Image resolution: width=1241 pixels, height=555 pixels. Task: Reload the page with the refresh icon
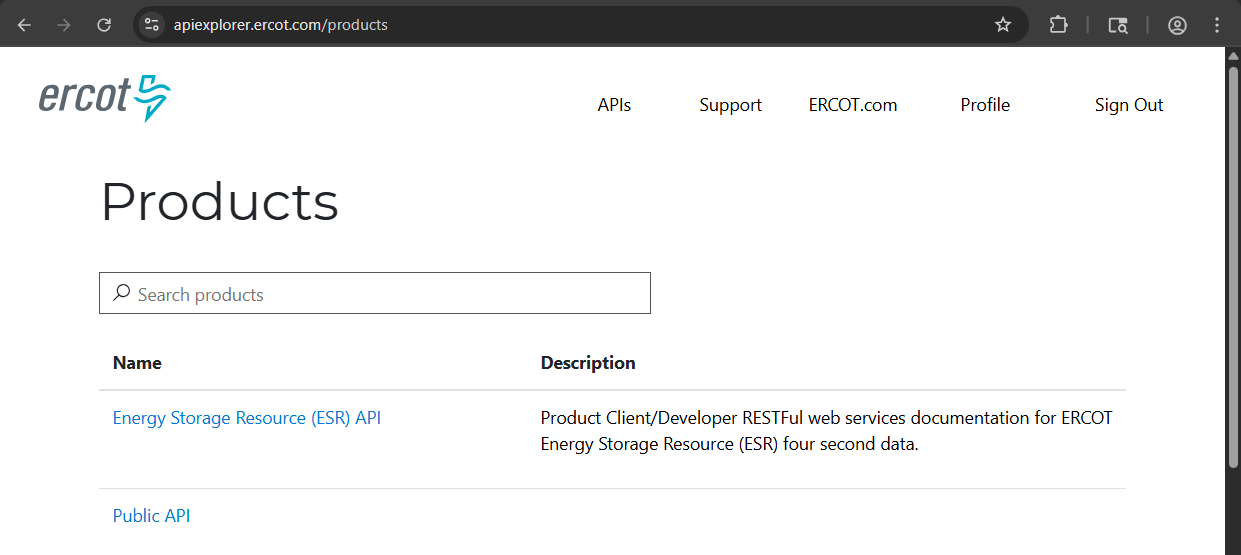pyautogui.click(x=104, y=25)
